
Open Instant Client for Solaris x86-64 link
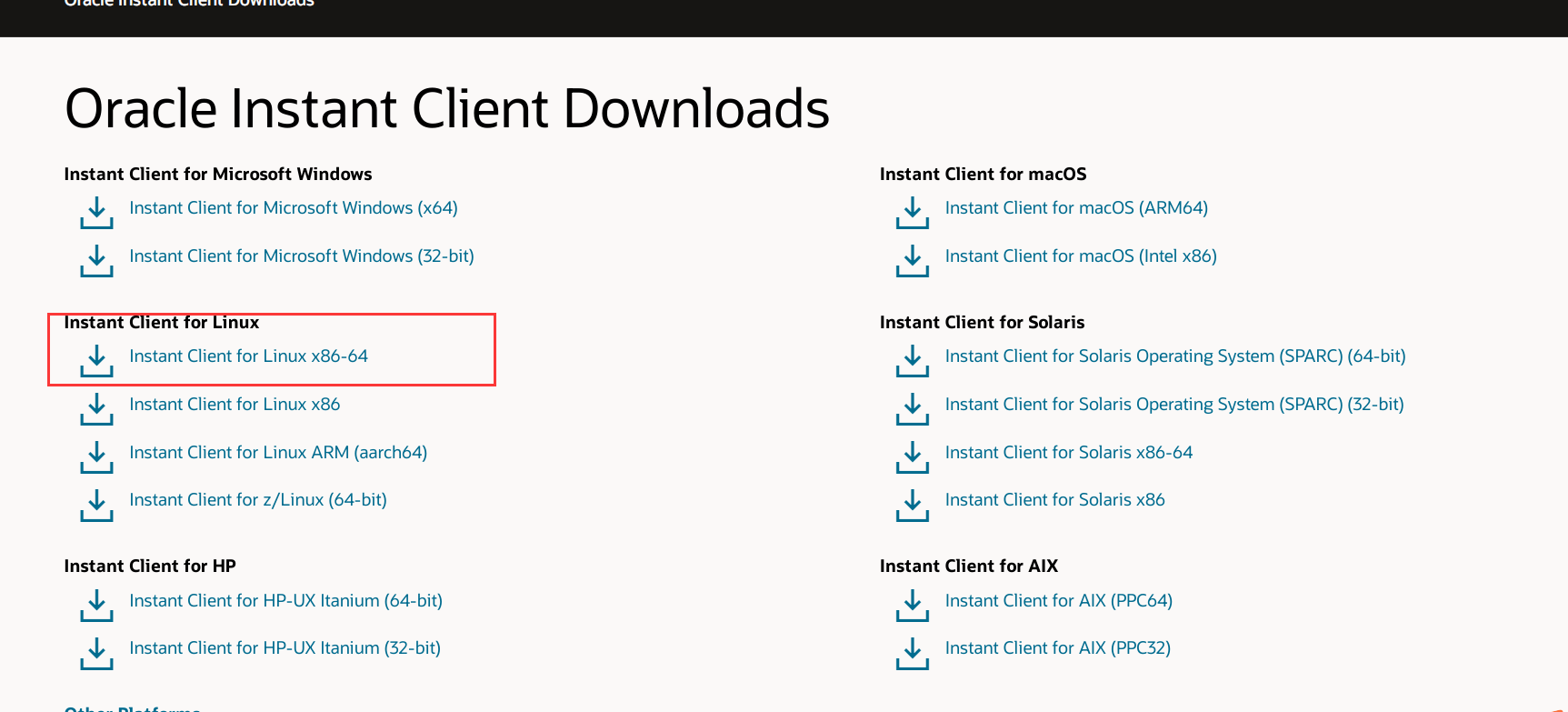(x=1069, y=453)
